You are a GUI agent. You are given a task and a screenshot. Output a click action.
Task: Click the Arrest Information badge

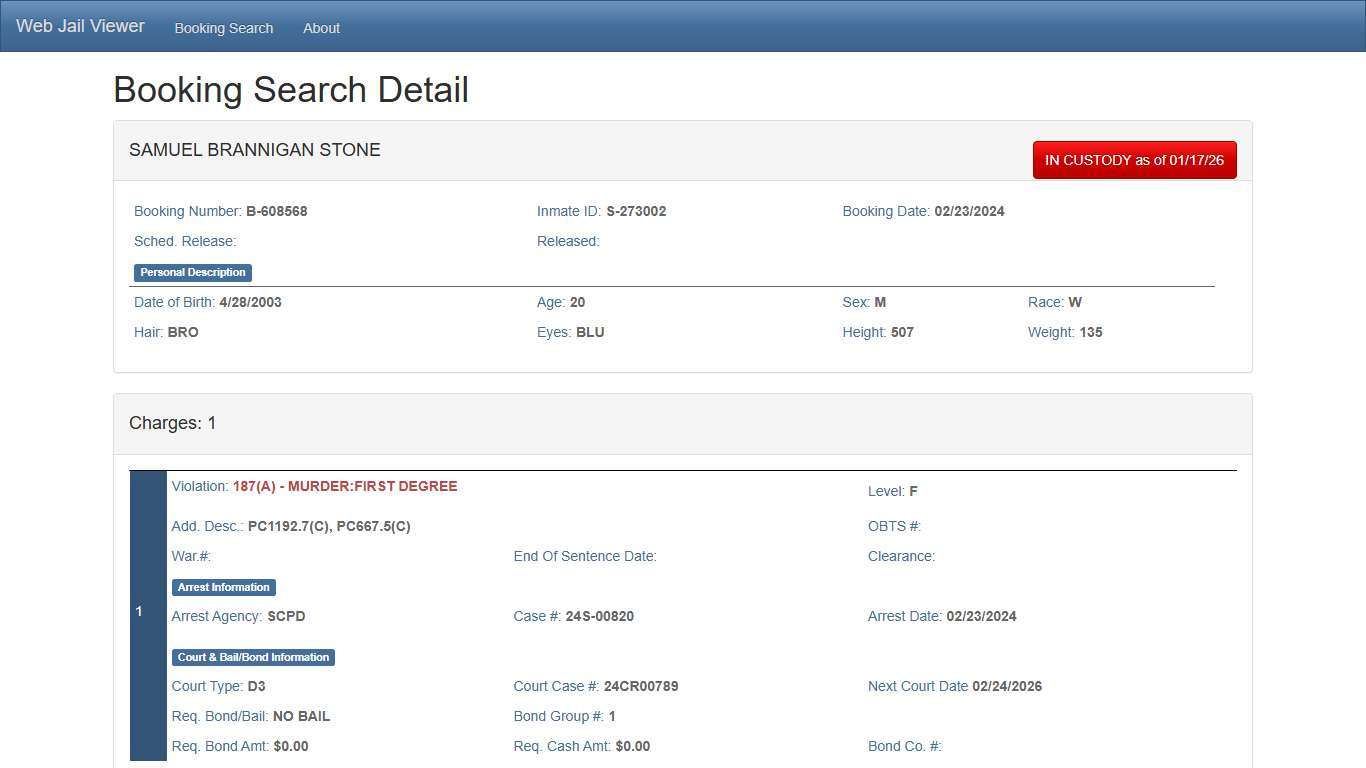click(x=223, y=587)
